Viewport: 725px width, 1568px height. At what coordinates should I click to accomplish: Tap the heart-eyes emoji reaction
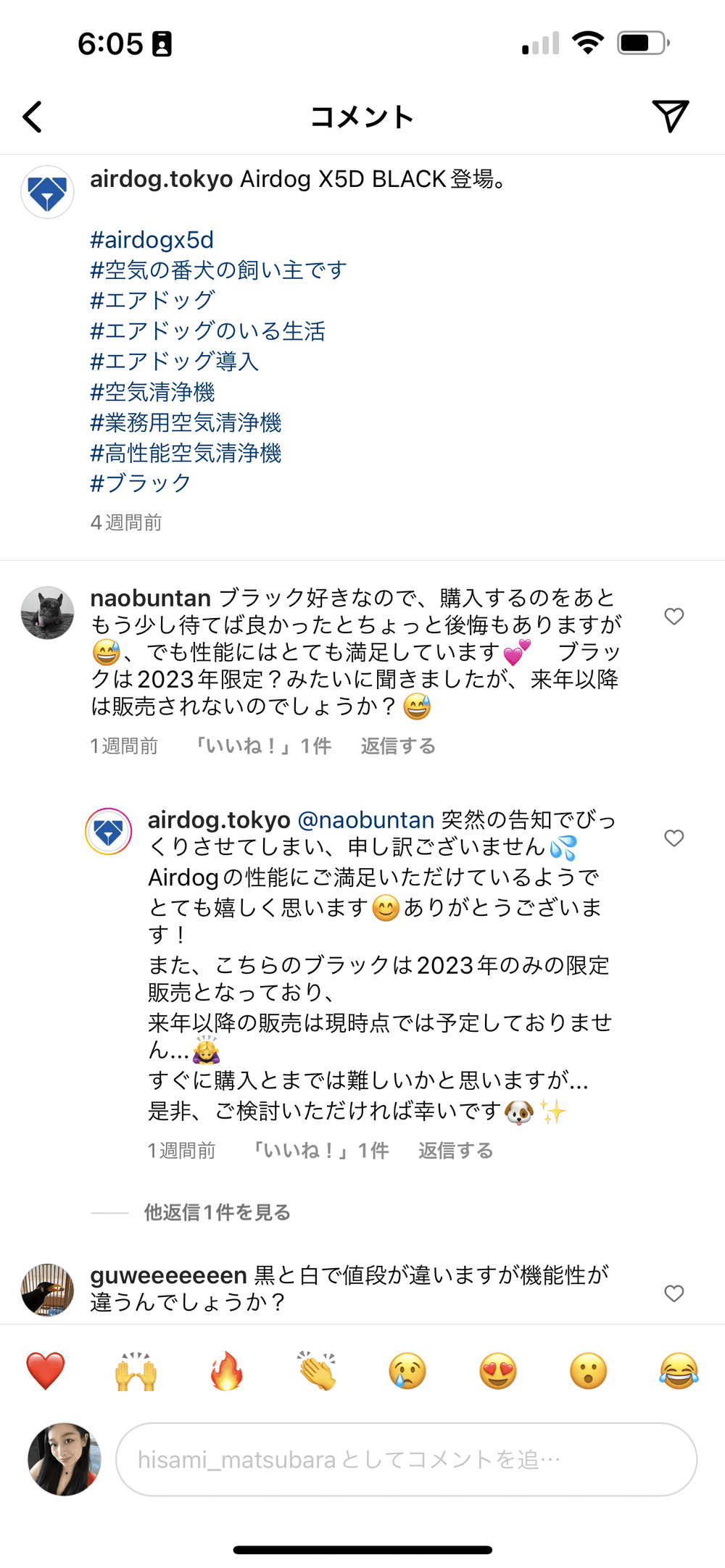coord(498,1371)
